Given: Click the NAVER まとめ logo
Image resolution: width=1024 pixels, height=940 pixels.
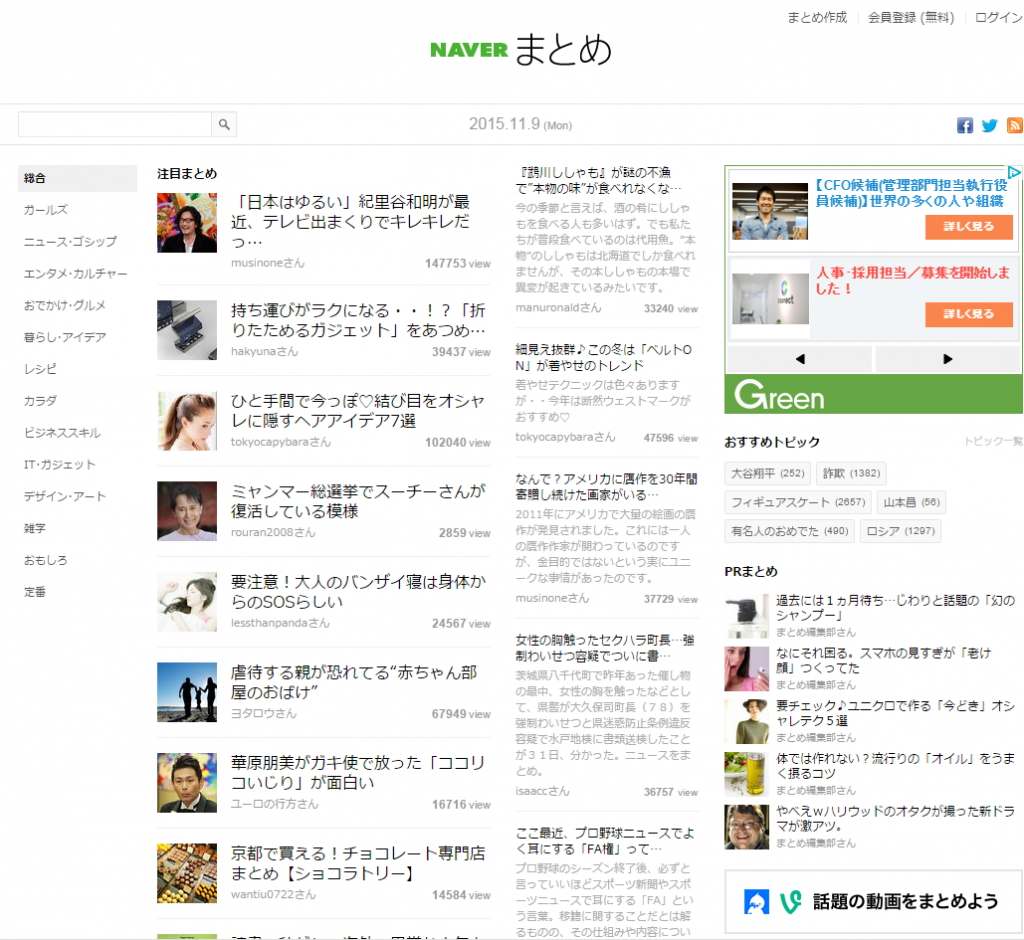Looking at the screenshot, I should [x=520, y=50].
